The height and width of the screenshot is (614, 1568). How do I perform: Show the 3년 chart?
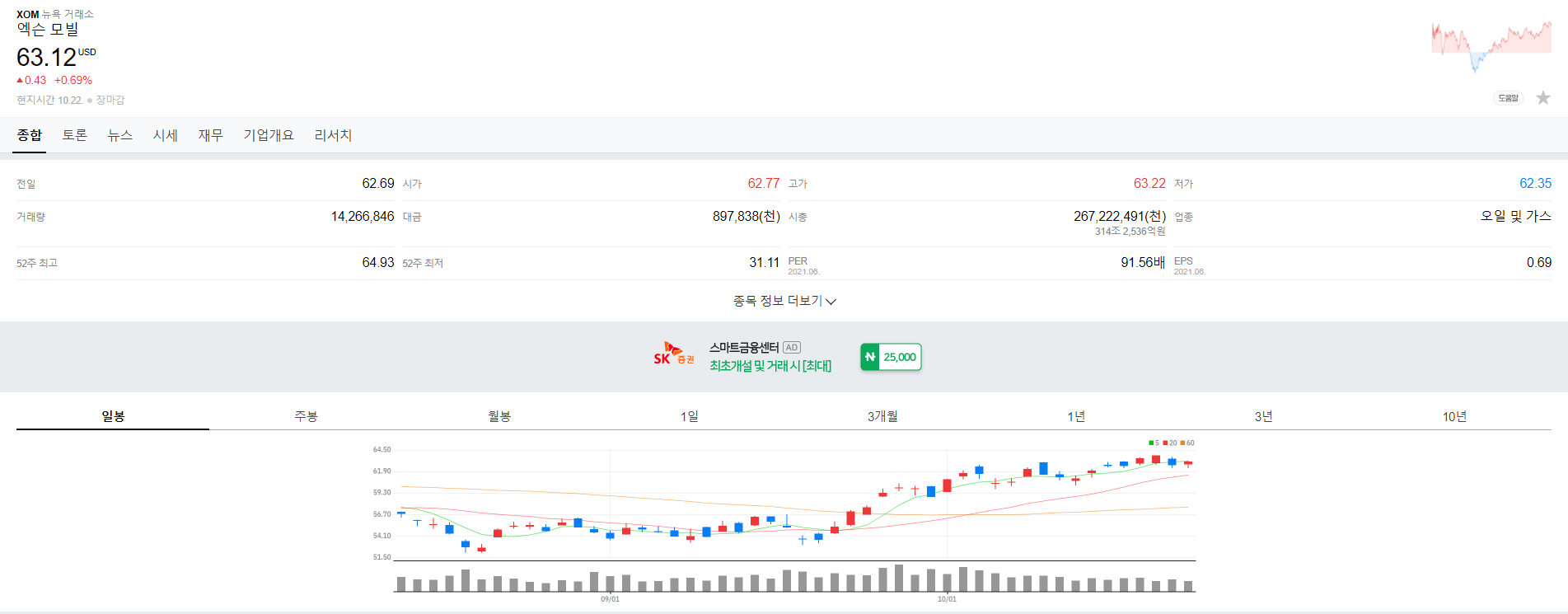(x=1264, y=416)
